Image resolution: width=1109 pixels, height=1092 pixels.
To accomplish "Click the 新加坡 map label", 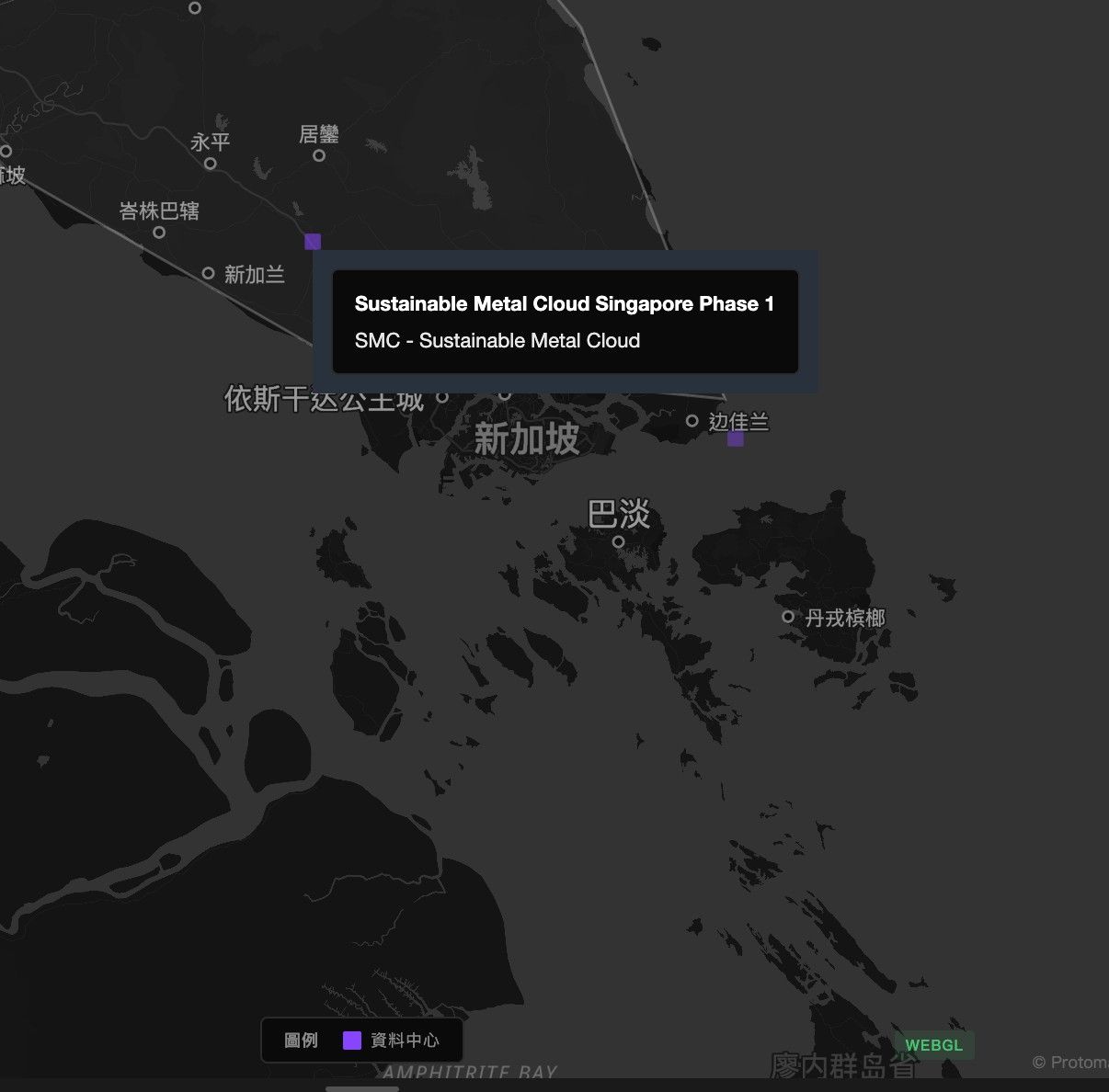I will (x=527, y=439).
